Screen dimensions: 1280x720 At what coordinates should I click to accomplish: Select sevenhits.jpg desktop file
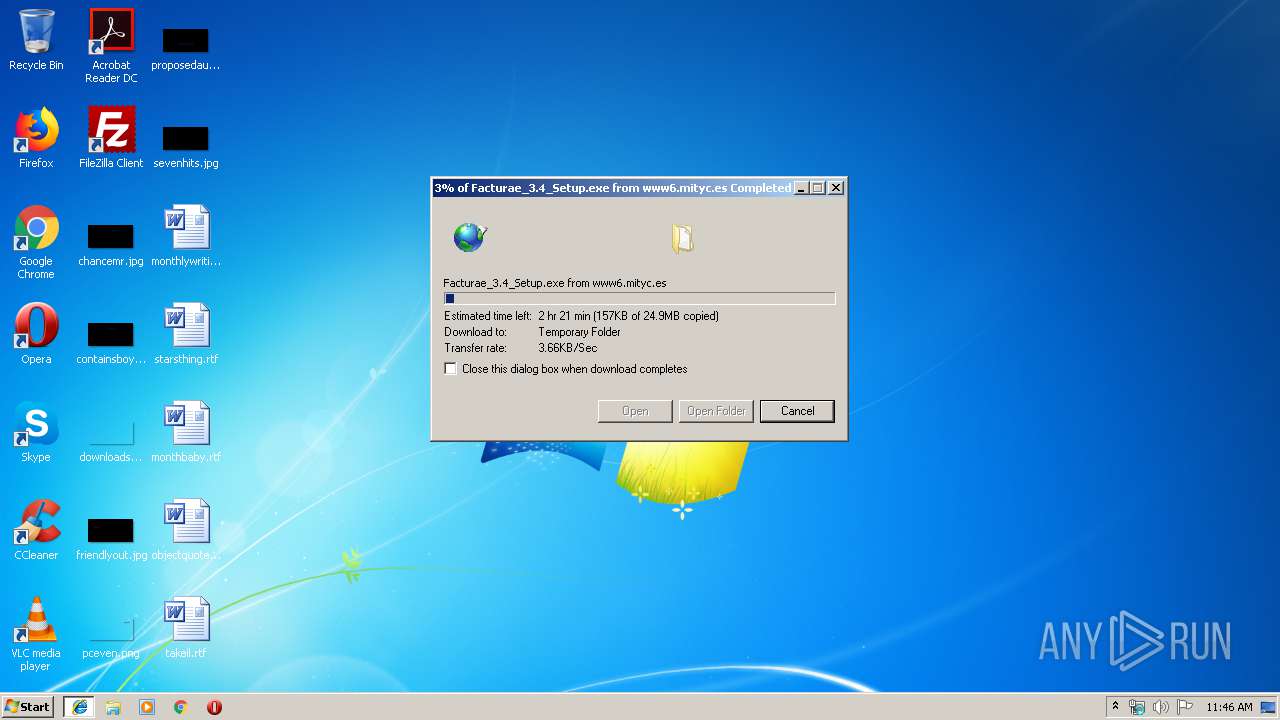pyautogui.click(x=185, y=145)
